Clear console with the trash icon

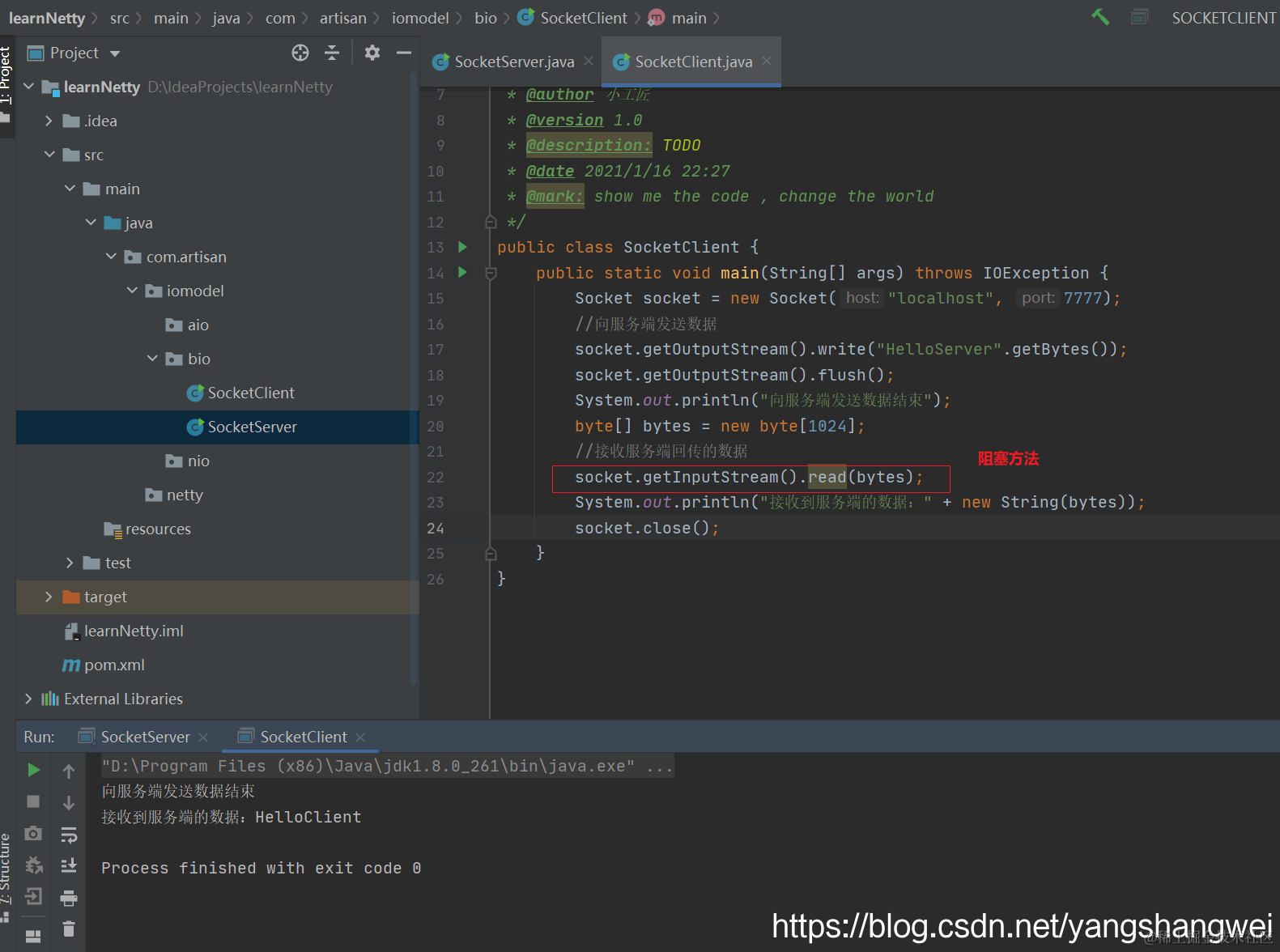point(69,929)
